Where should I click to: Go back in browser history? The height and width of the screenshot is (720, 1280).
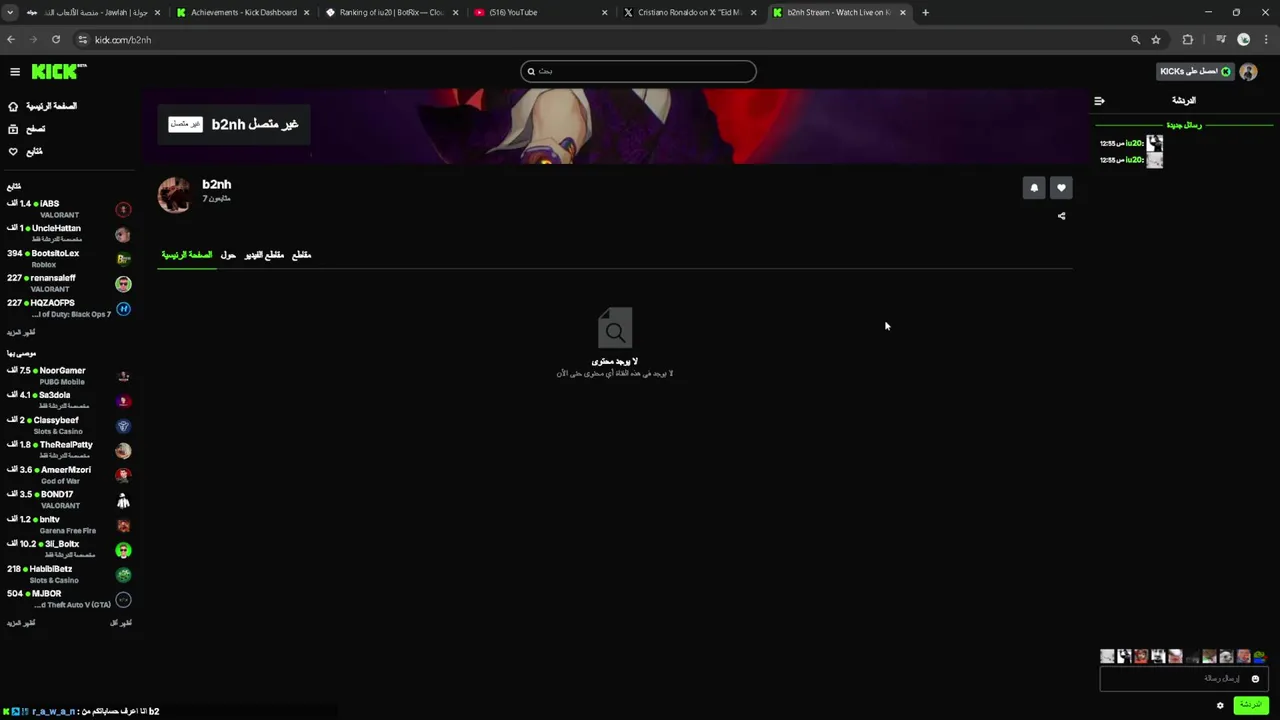coord(11,40)
